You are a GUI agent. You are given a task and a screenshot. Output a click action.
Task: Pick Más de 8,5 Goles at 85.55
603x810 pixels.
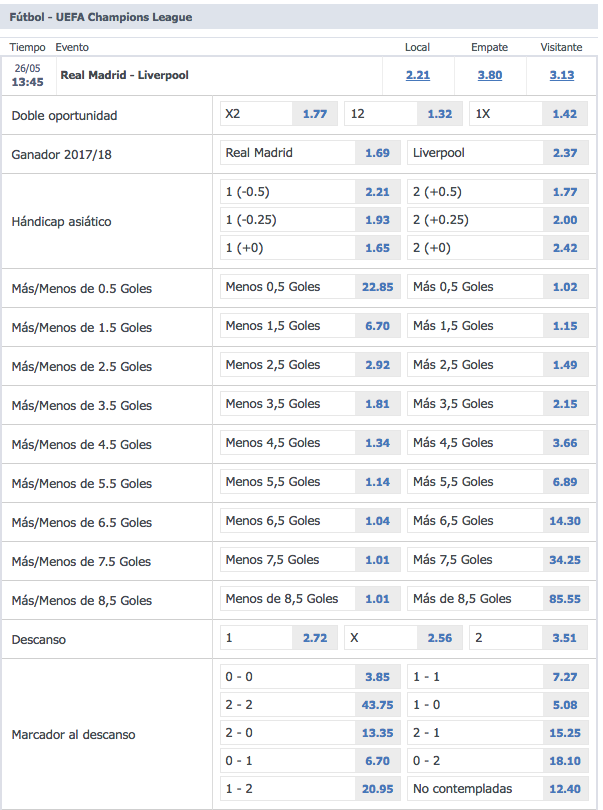tap(564, 599)
